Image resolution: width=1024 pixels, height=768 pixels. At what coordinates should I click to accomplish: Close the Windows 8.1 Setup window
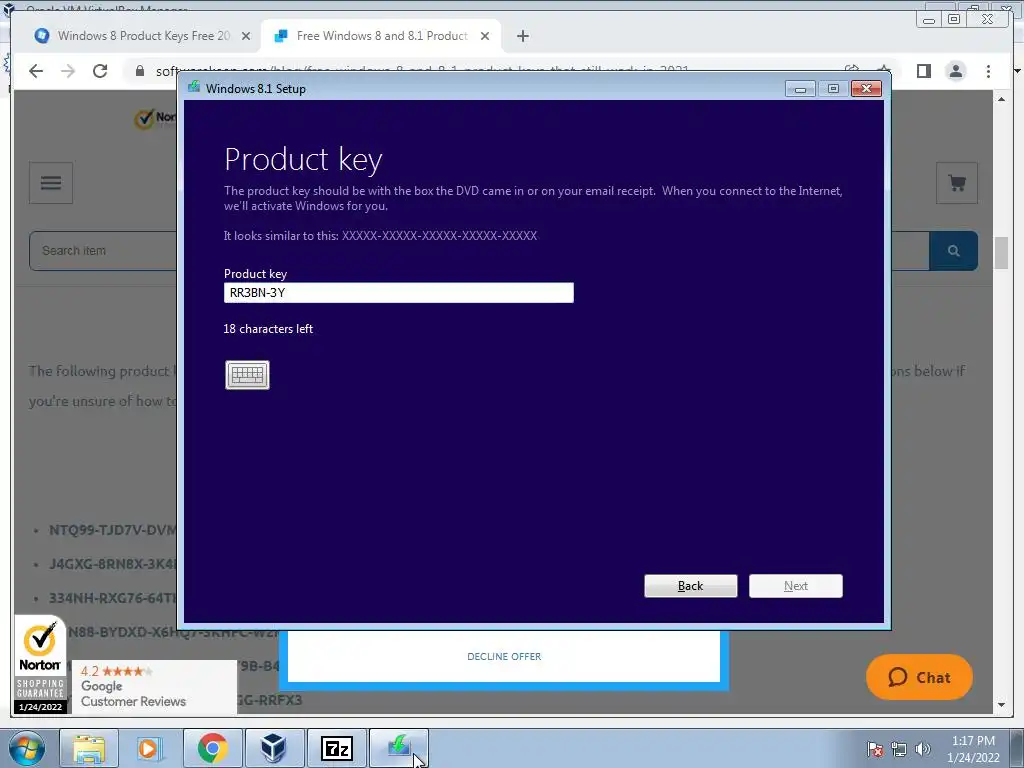point(866,89)
